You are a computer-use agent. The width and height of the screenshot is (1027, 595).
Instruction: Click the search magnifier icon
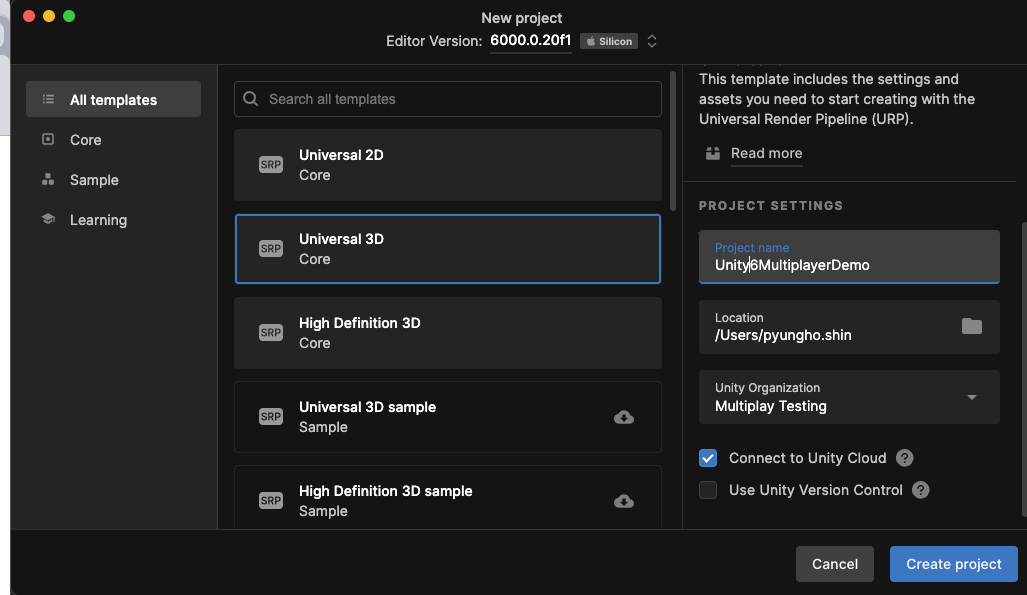coord(250,99)
